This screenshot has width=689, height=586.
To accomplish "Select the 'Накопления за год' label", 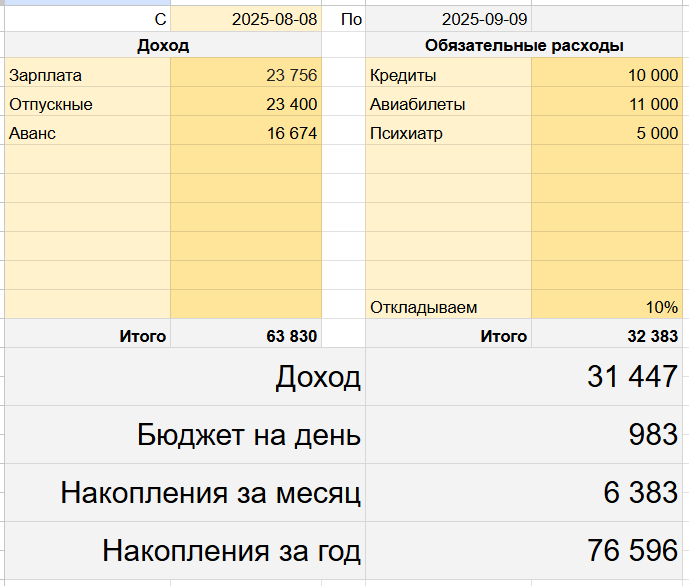I will 185,550.
